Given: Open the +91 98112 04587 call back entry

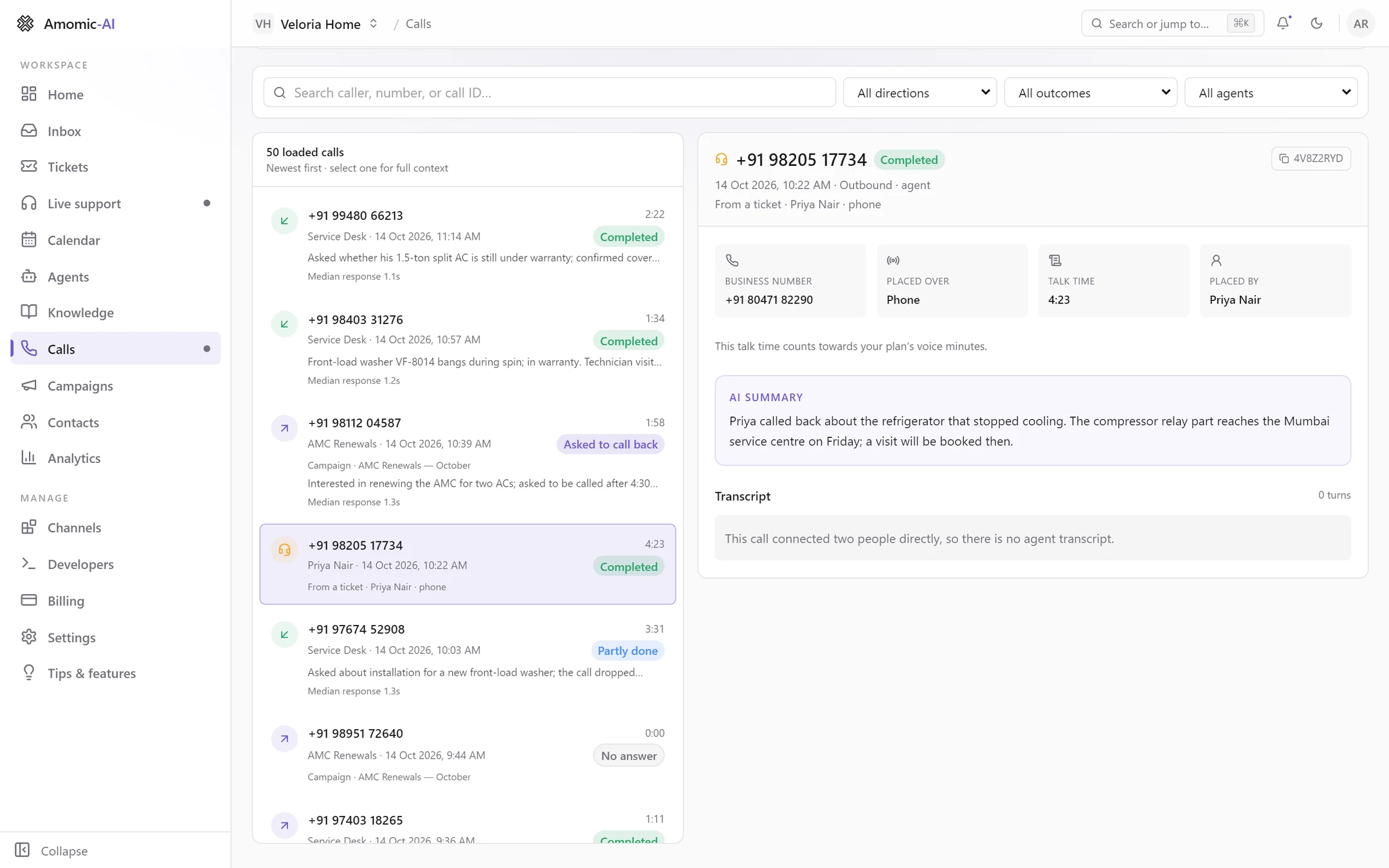Looking at the screenshot, I should coord(468,462).
